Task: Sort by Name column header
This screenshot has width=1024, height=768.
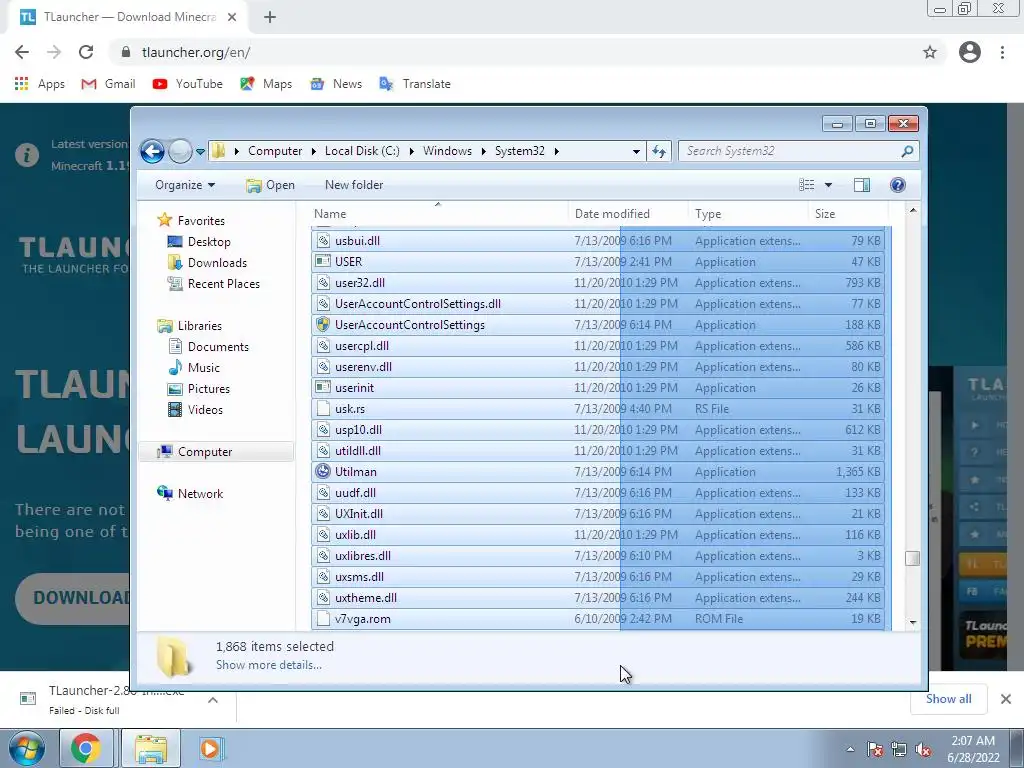Action: tap(438, 214)
